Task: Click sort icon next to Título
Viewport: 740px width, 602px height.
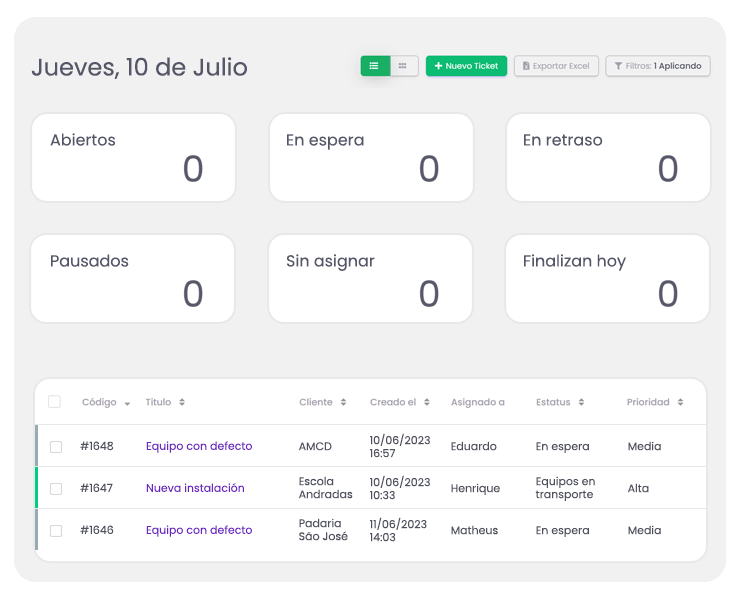Action: [182, 402]
